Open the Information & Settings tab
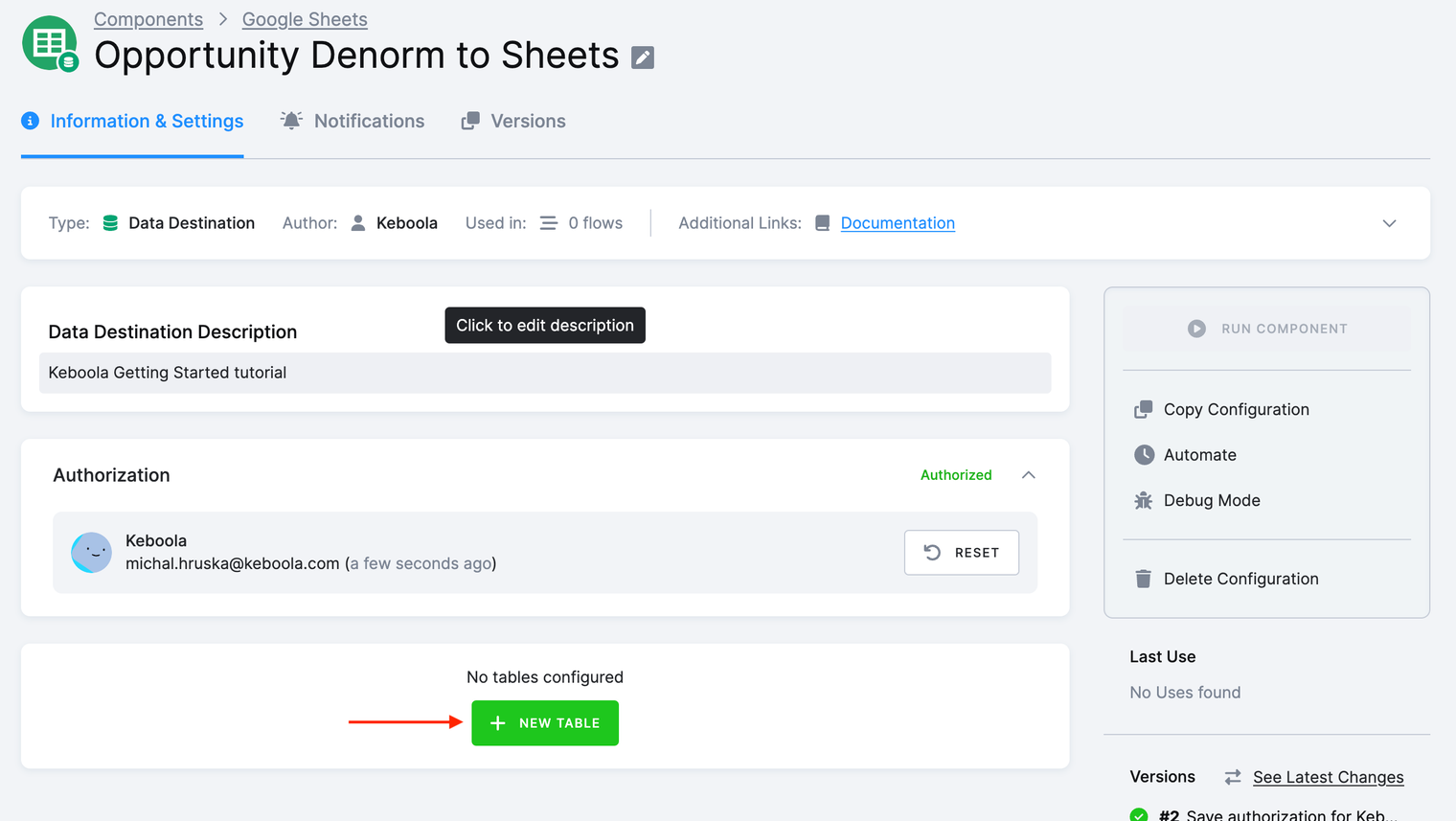This screenshot has height=821, width=1456. pos(132,122)
